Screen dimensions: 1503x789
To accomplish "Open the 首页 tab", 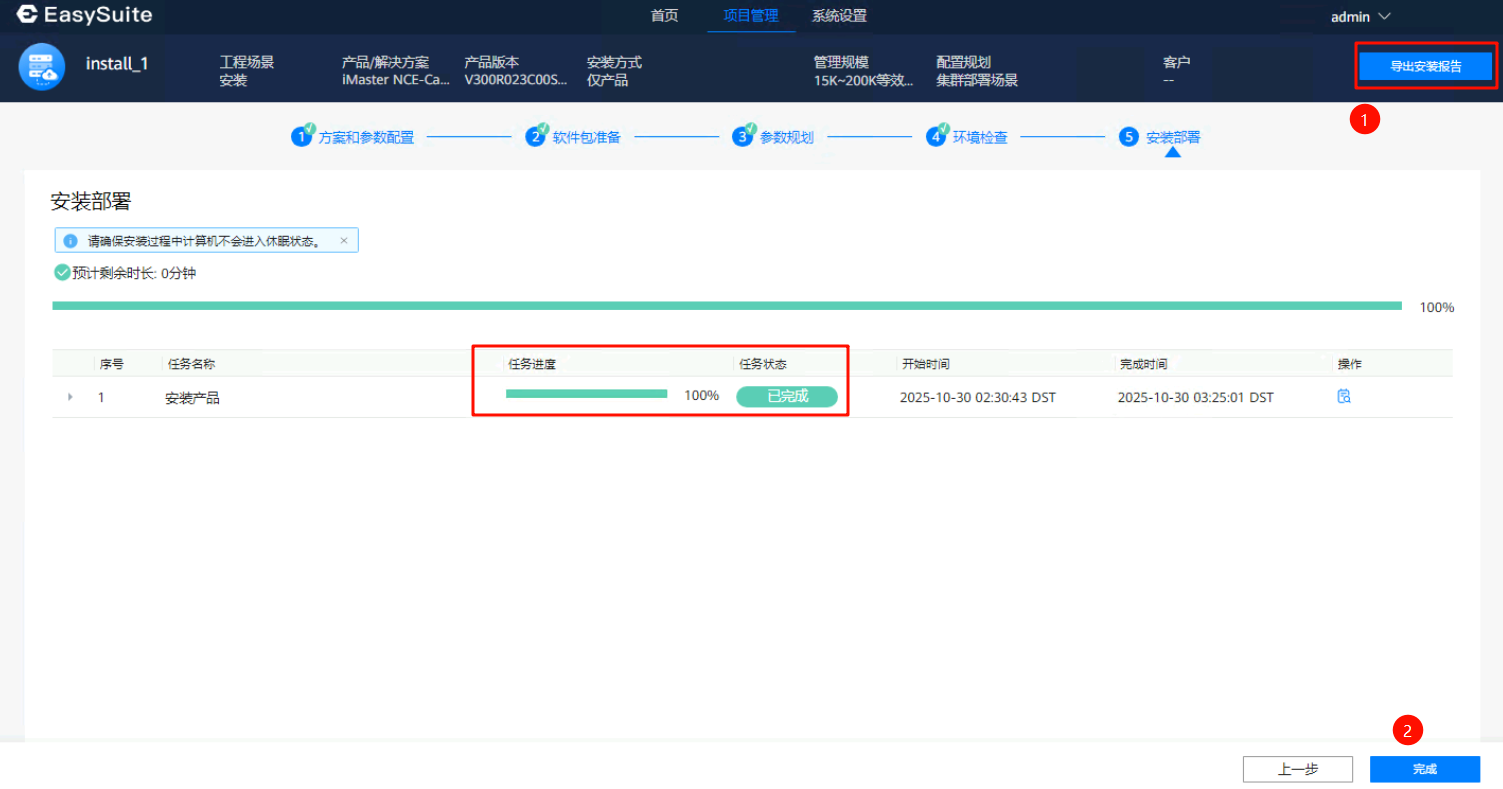I will pos(664,16).
